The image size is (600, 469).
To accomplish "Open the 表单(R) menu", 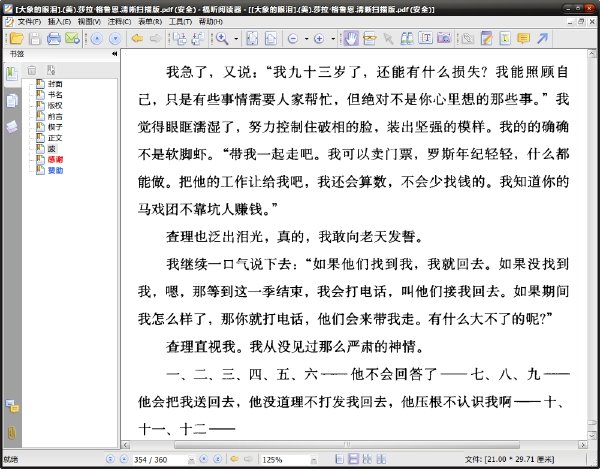I will point(150,22).
